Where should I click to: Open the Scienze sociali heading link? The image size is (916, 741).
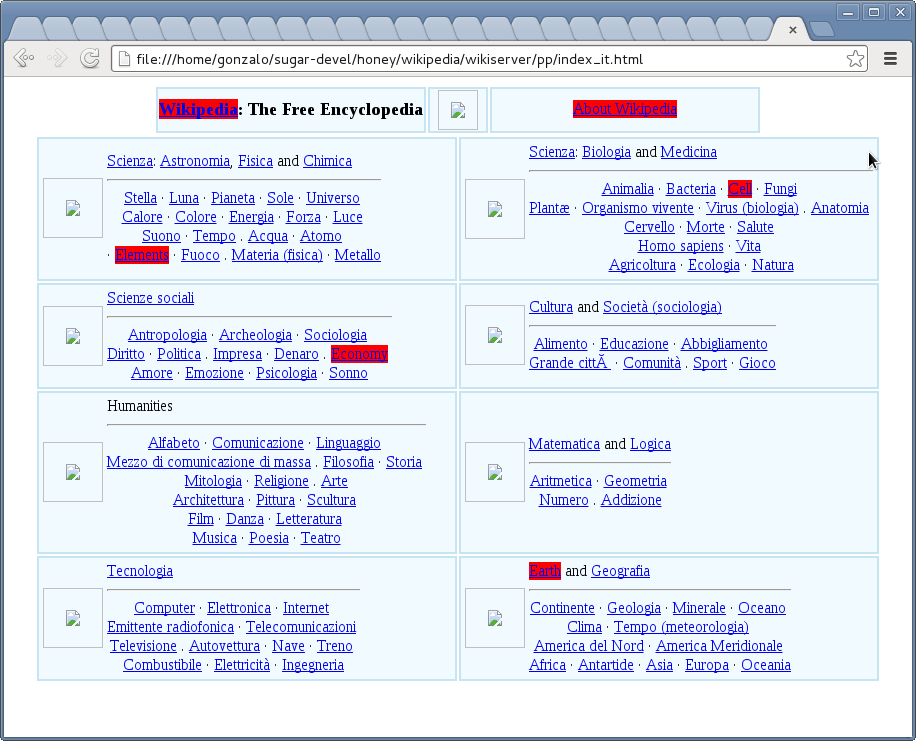[x=150, y=298]
